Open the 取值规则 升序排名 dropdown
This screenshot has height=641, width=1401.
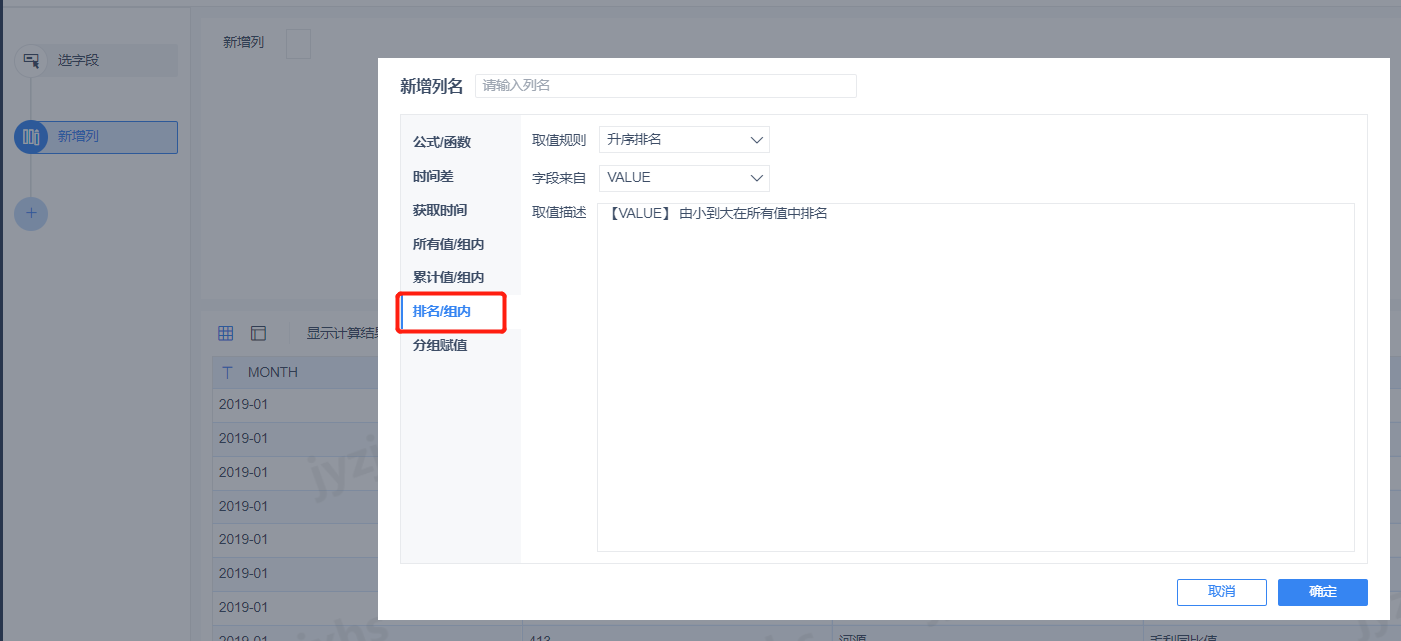684,140
